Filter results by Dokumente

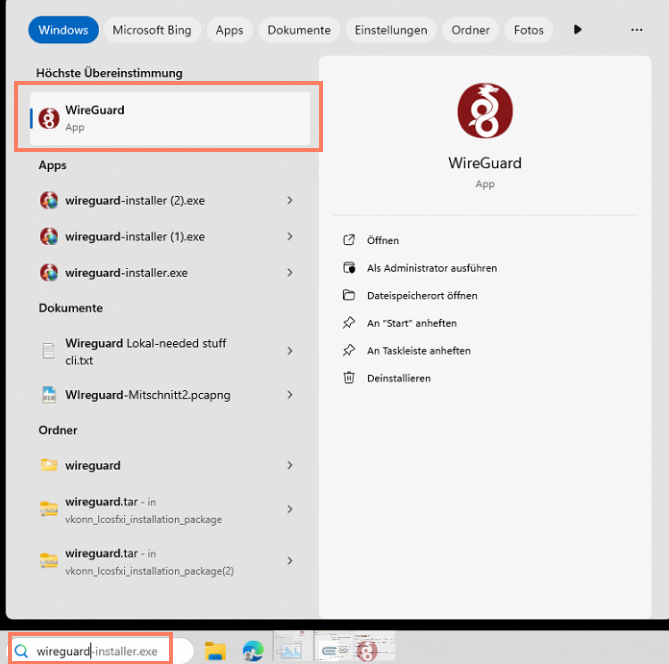[299, 30]
